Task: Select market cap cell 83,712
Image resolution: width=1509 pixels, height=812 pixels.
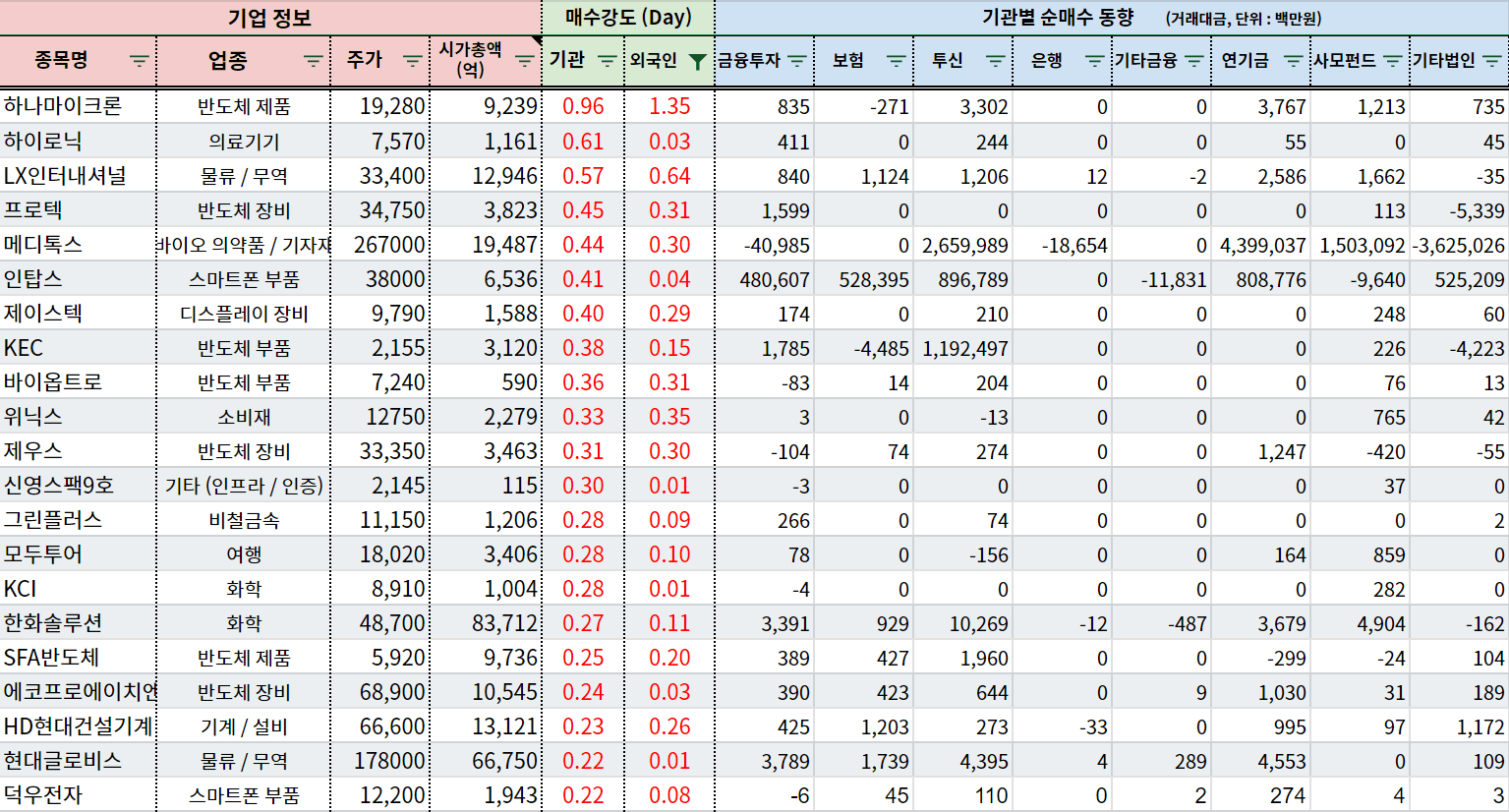Action: [x=486, y=623]
